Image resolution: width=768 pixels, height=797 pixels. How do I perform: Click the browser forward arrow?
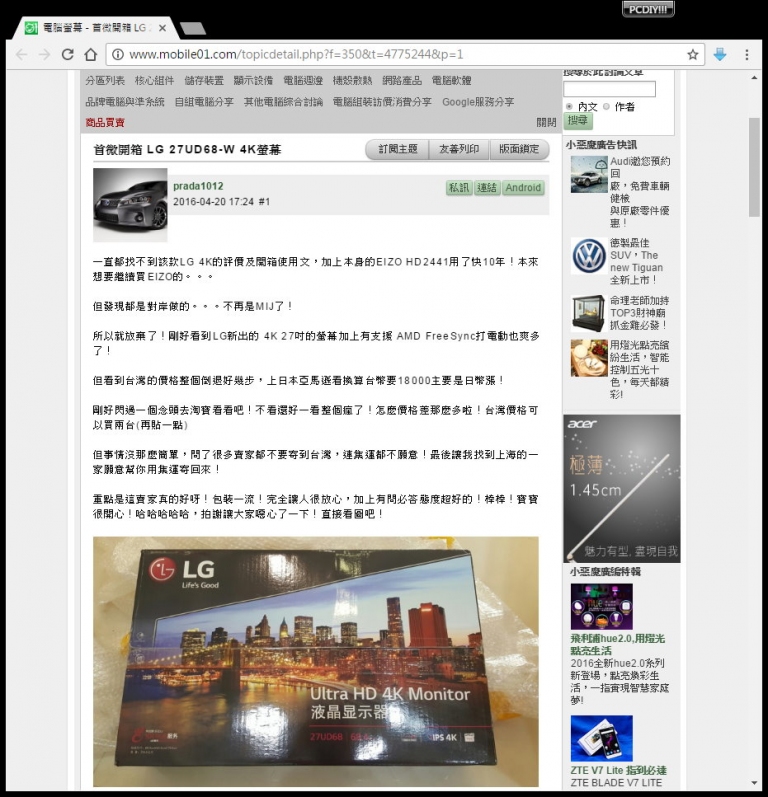(45, 54)
